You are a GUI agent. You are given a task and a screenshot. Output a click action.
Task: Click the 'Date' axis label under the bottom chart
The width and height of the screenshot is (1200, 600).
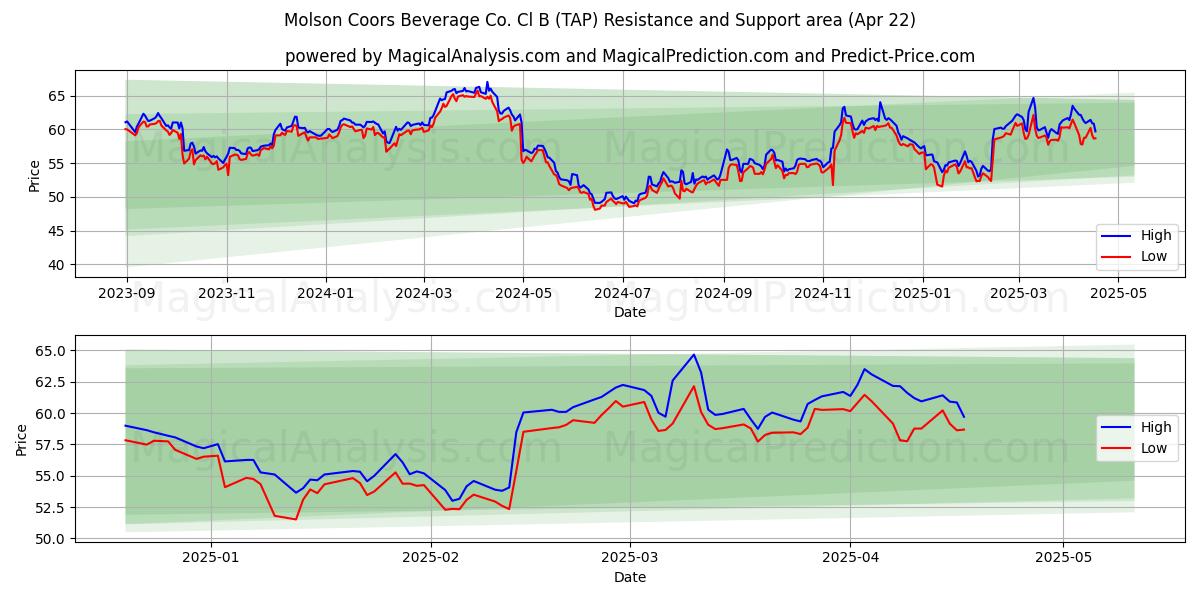click(x=630, y=577)
